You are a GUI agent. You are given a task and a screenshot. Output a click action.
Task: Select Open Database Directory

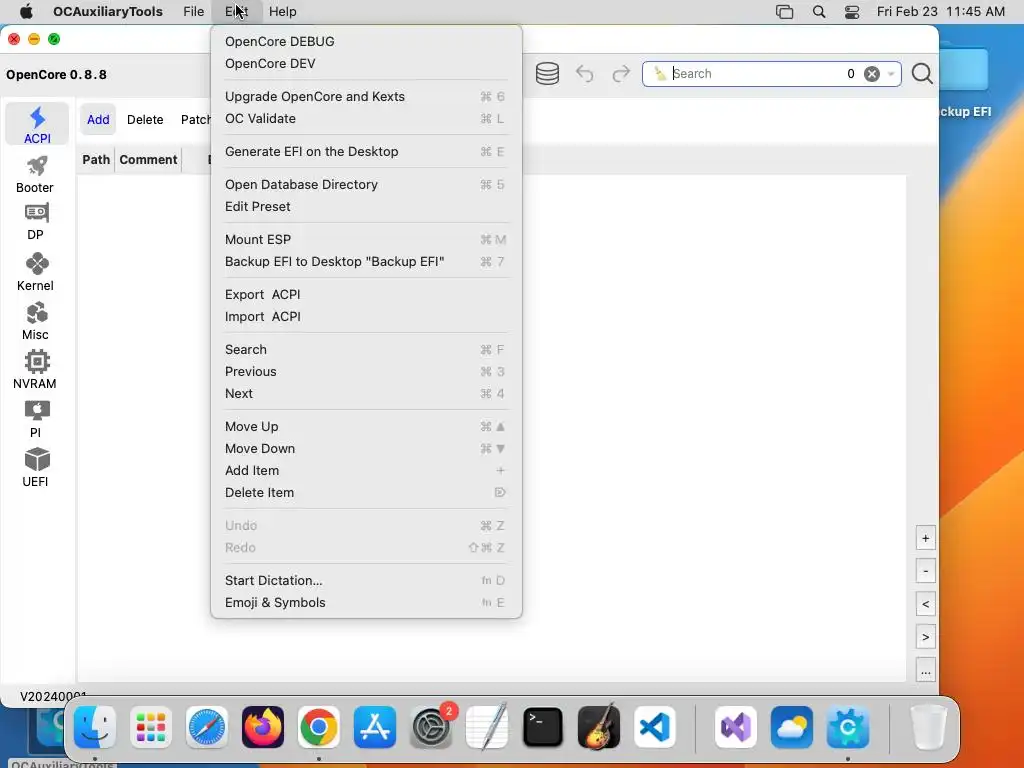(366, 185)
